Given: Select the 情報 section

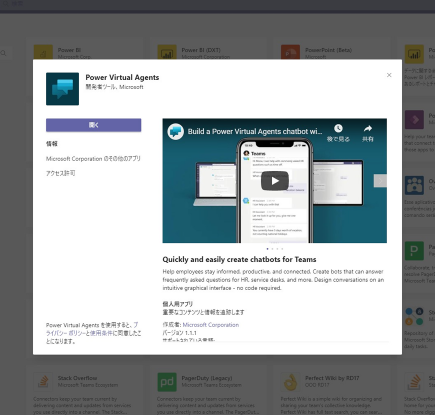Looking at the screenshot, I should point(52,144).
